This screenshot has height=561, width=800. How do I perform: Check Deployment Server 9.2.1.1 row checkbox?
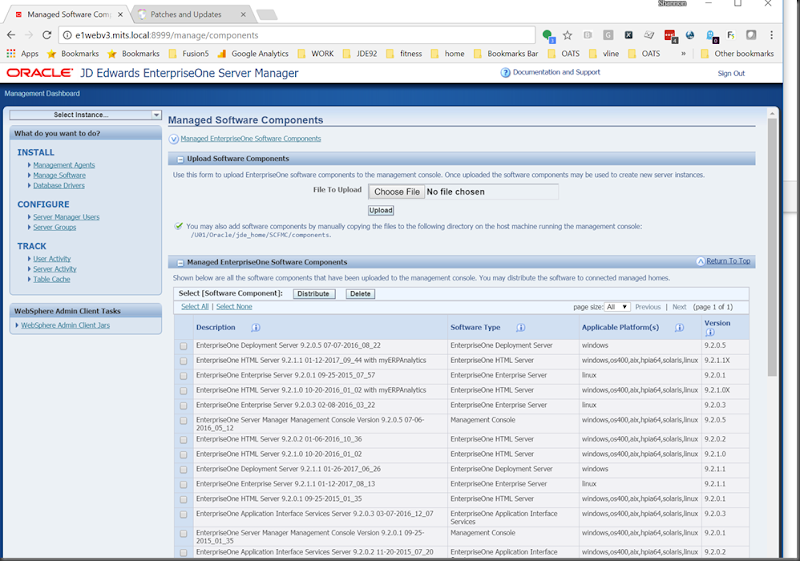pos(183,469)
